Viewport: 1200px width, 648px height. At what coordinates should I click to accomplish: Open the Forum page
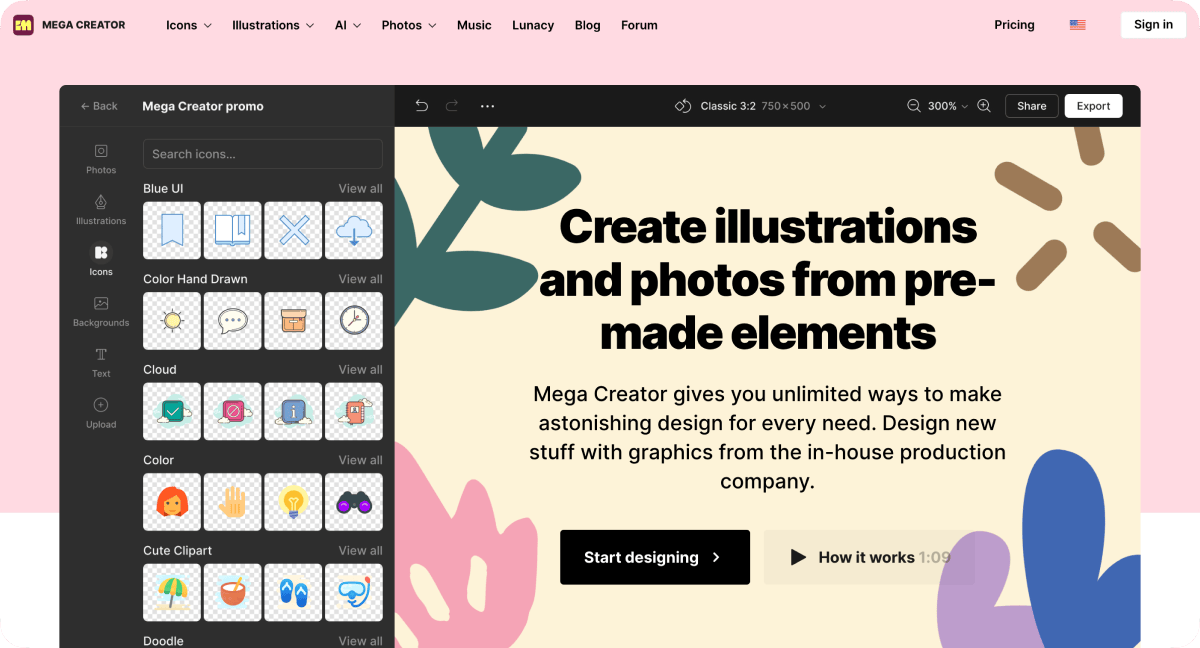(639, 25)
